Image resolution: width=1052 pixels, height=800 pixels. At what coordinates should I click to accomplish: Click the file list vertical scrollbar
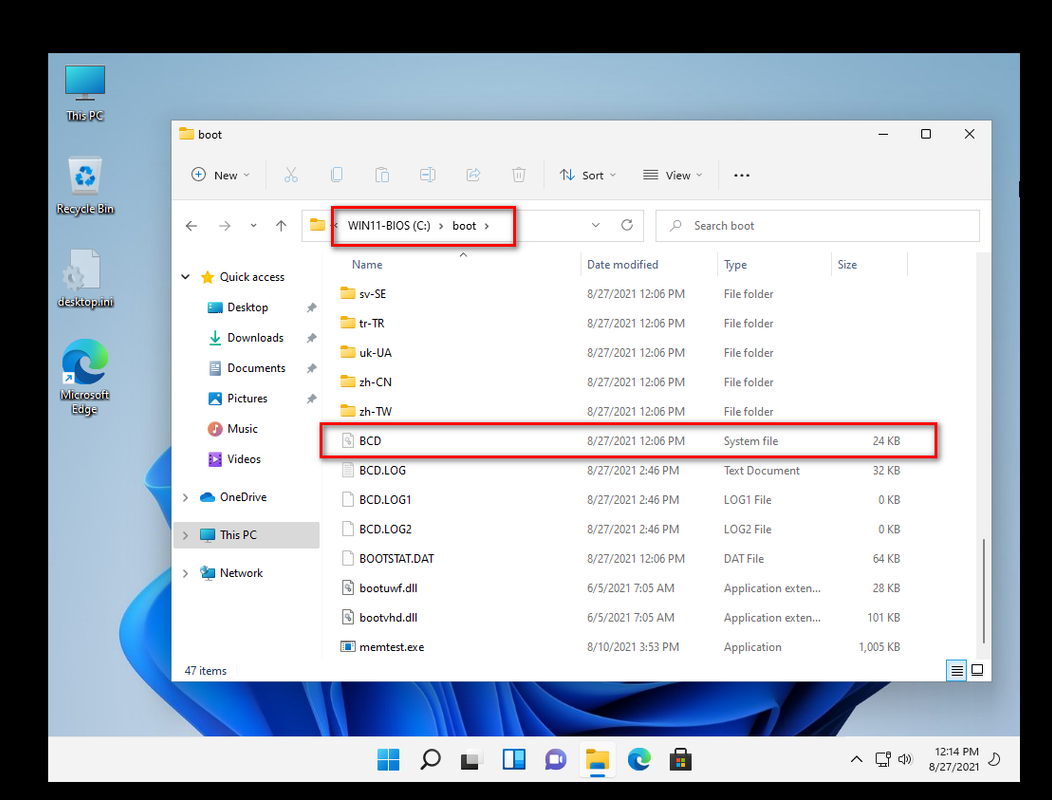[x=983, y=590]
